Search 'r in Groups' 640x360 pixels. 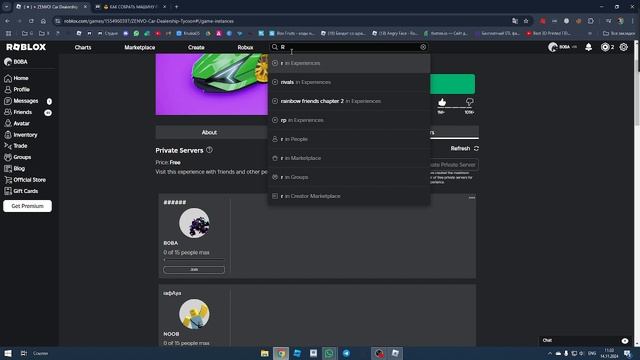[349, 177]
